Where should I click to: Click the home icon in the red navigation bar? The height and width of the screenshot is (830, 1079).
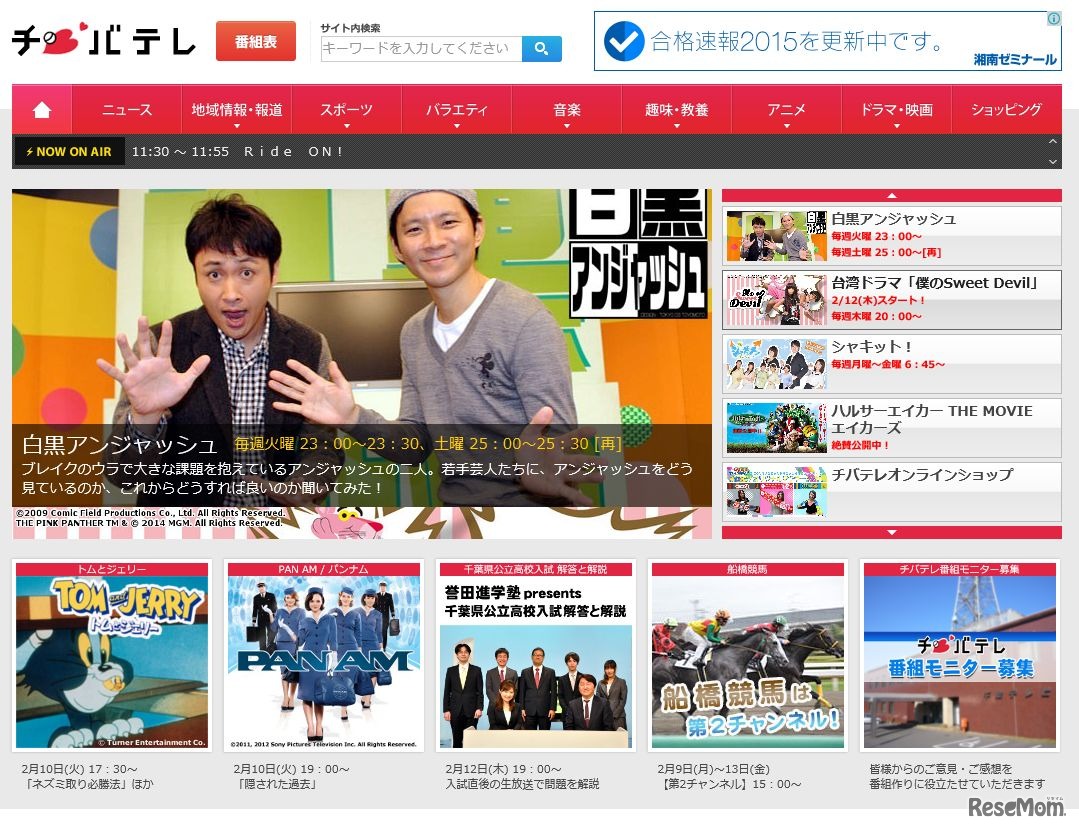(x=40, y=109)
